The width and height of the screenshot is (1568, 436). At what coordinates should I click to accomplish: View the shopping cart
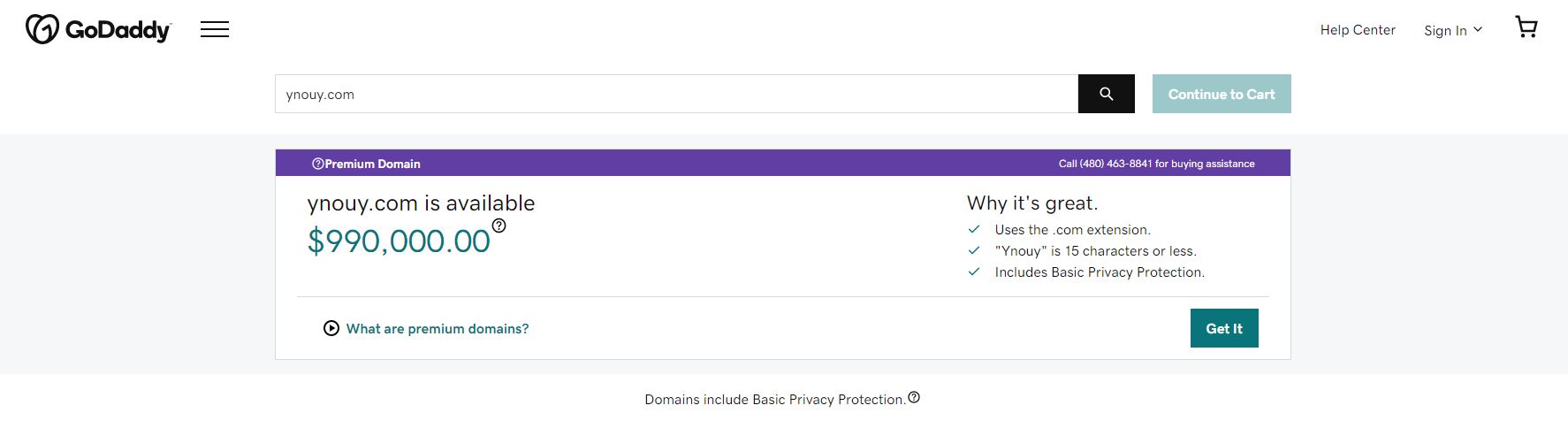click(1526, 27)
